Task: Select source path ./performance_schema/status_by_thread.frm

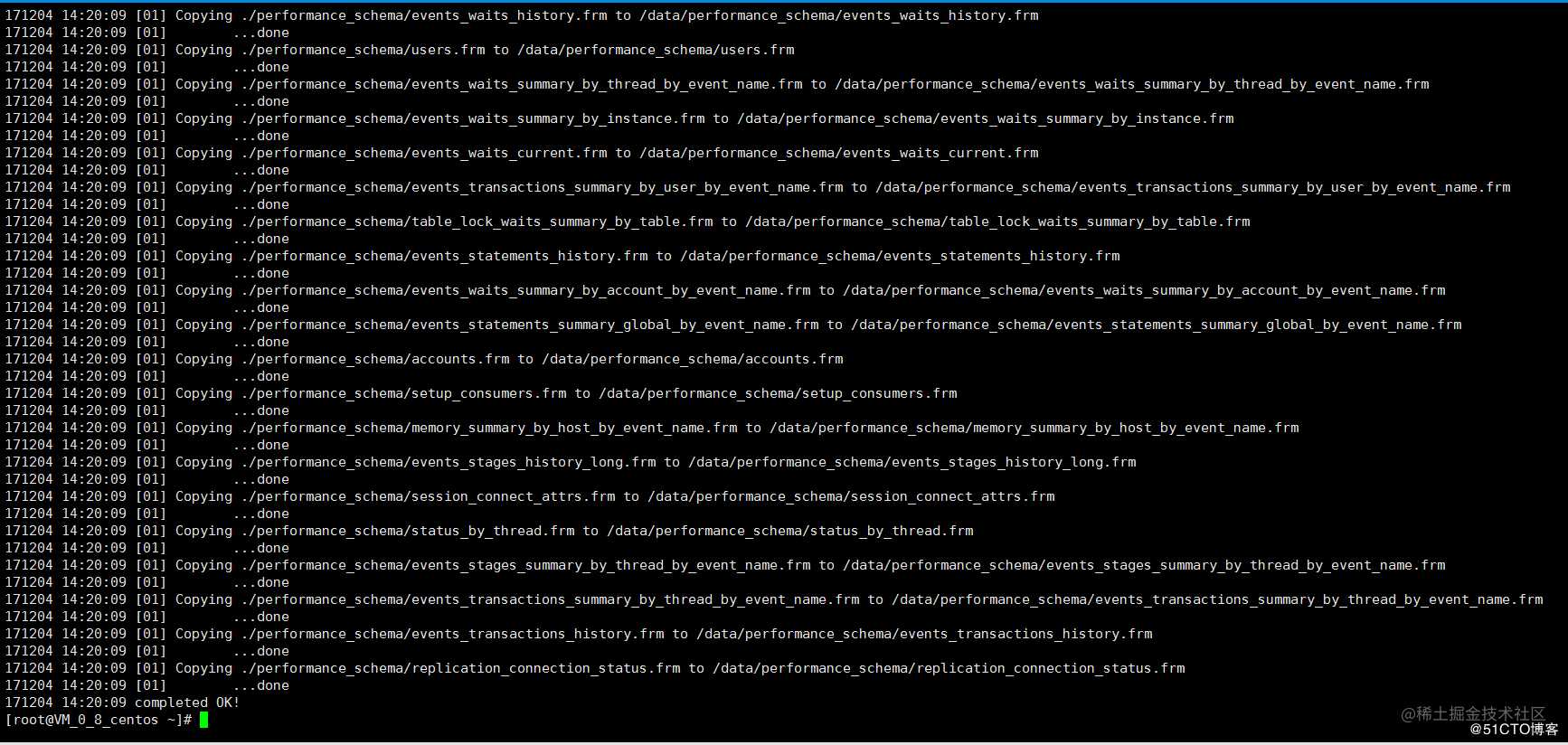Action: [408, 531]
